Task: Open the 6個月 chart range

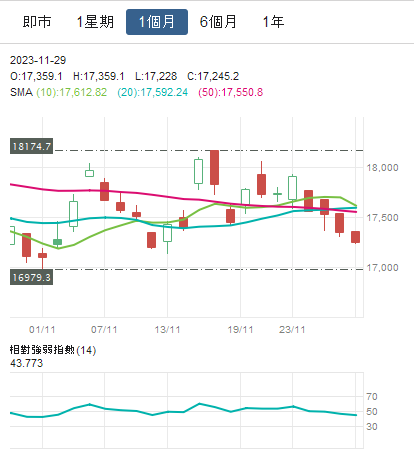Action: coord(218,22)
